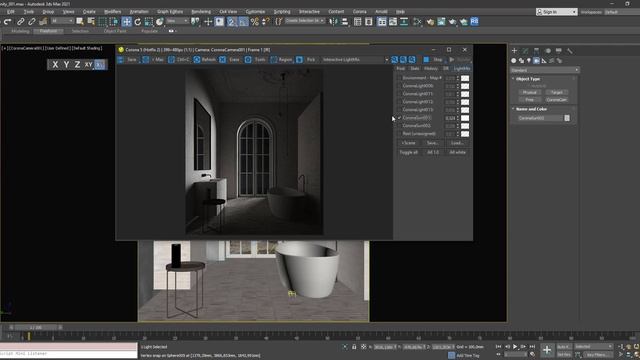The height and width of the screenshot is (360, 640).
Task: Select the Helpers category icon
Action: point(544,60)
